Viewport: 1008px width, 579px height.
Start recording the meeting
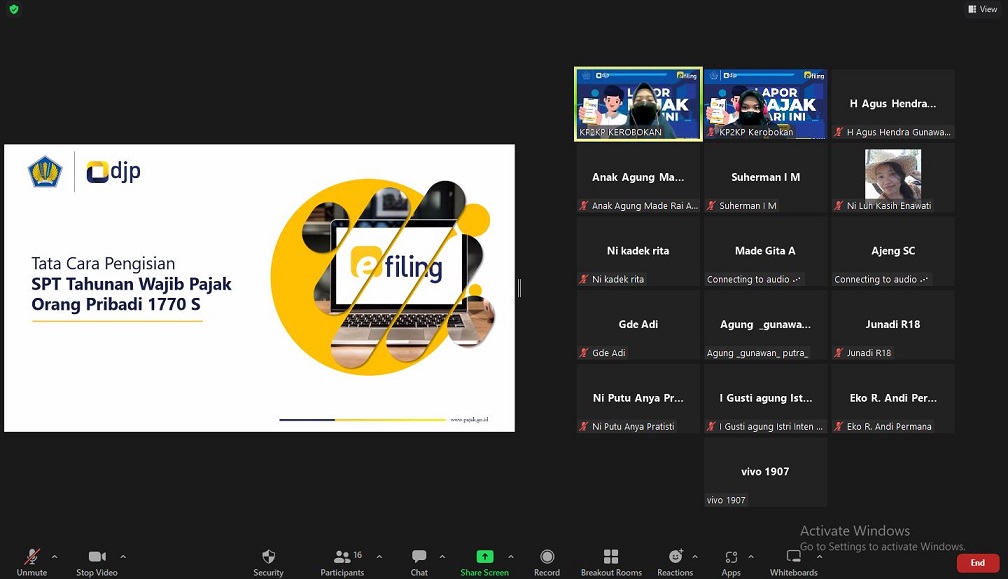click(547, 562)
